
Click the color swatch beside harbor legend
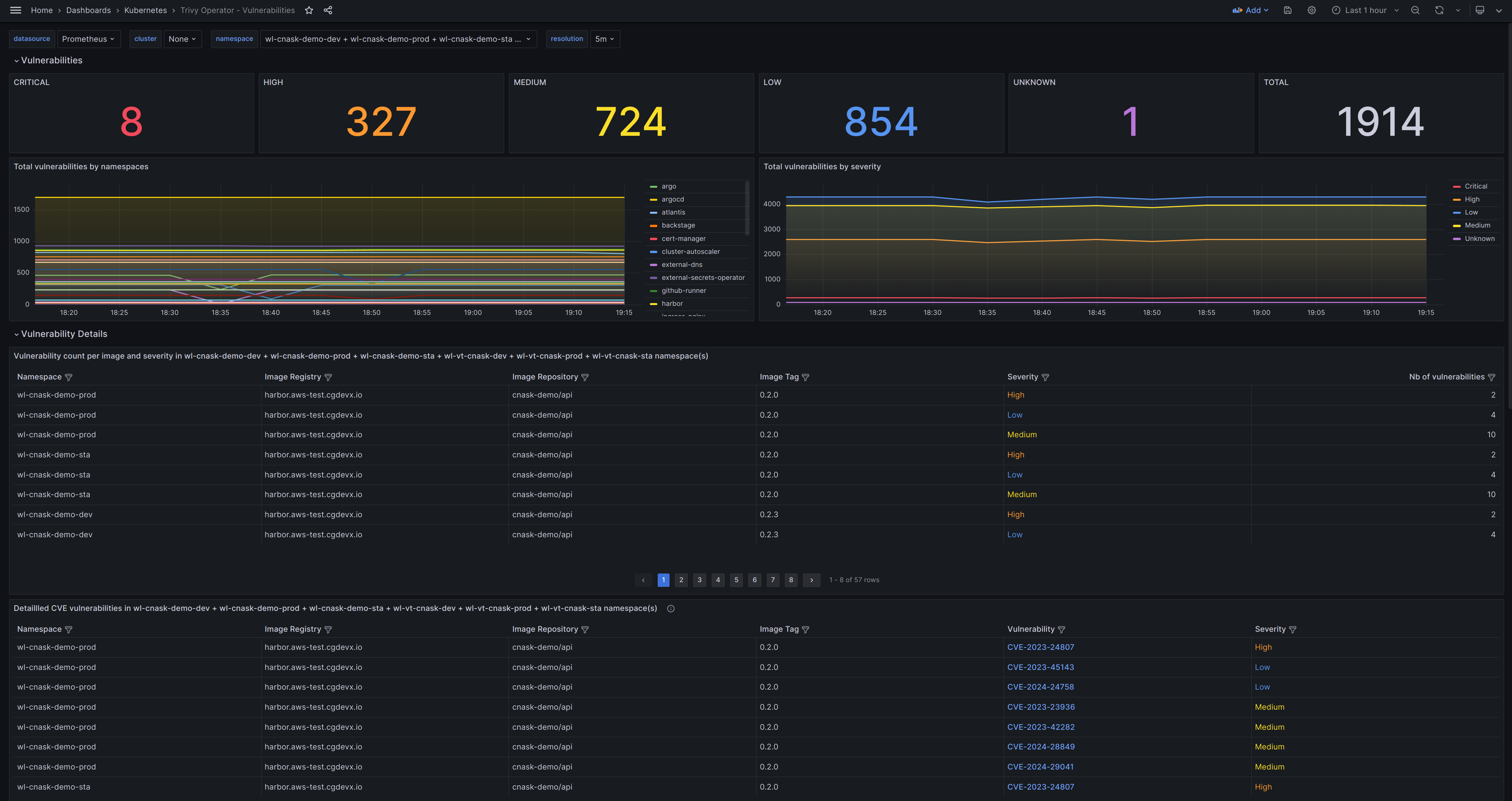[x=653, y=304]
